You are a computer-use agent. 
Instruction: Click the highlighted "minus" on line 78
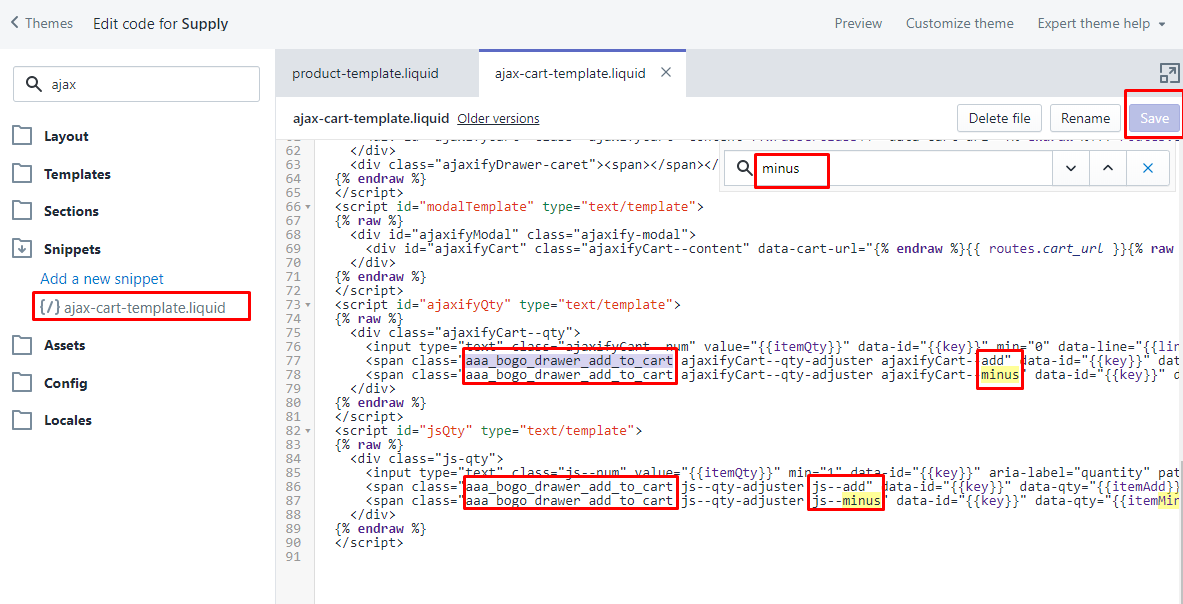pyautogui.click(x=1000, y=375)
